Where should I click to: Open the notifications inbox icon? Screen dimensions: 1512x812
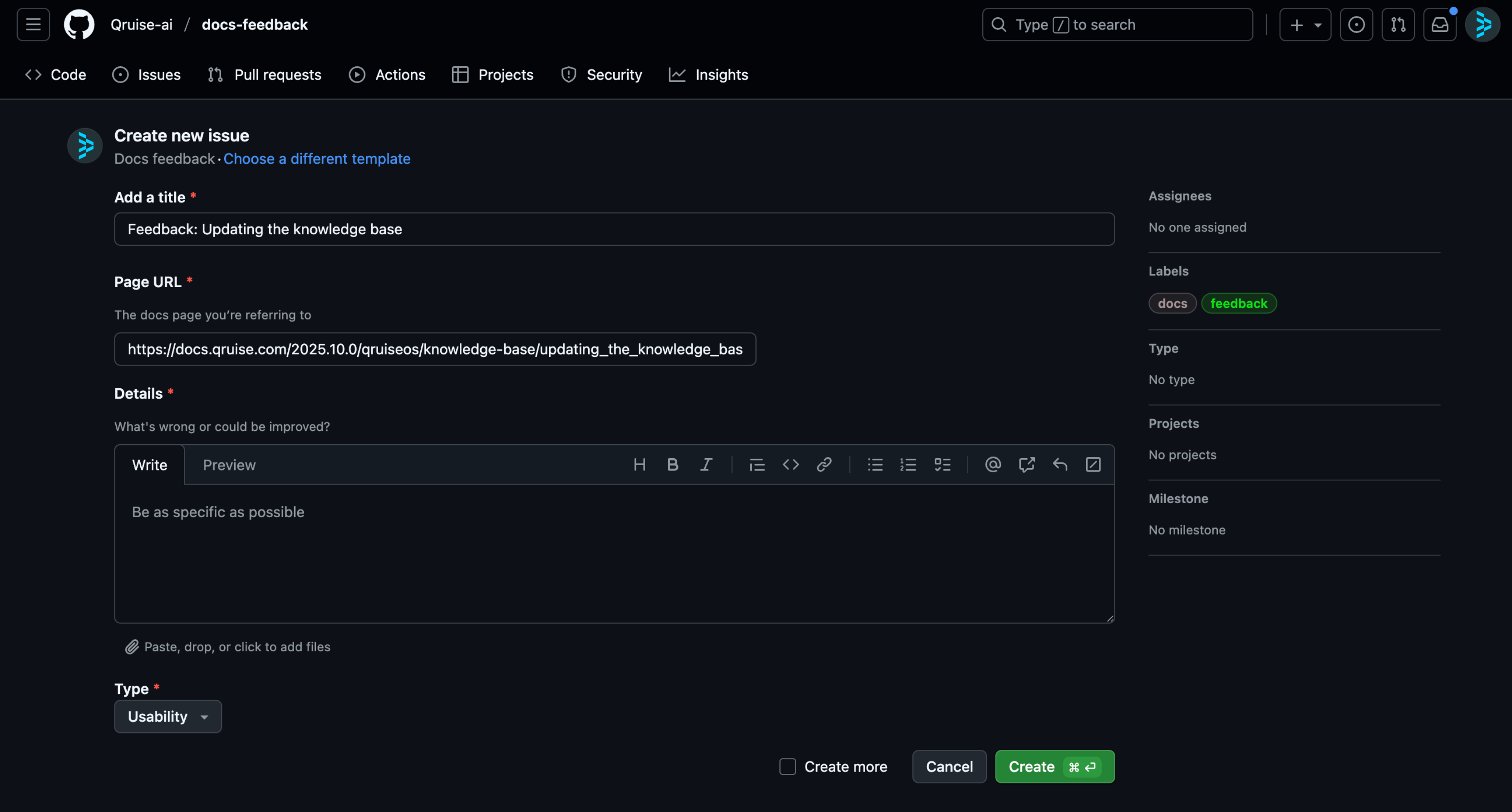coord(1439,25)
